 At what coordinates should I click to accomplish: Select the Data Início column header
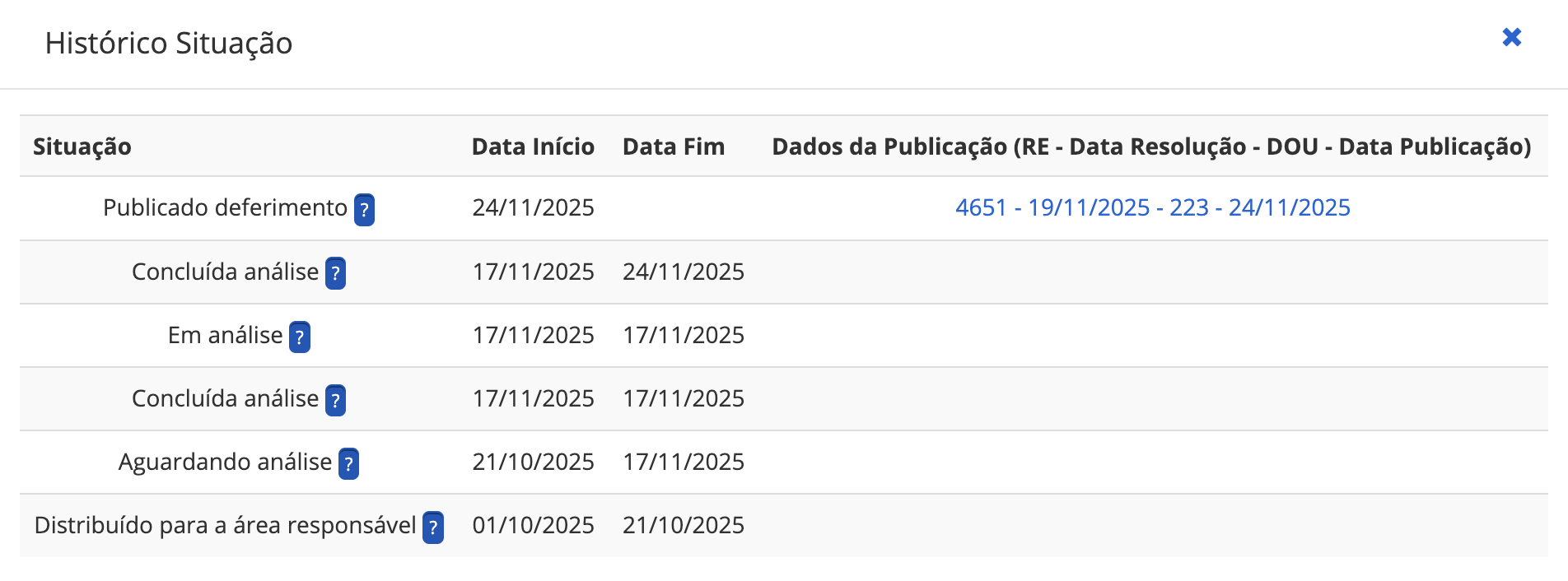click(x=533, y=146)
